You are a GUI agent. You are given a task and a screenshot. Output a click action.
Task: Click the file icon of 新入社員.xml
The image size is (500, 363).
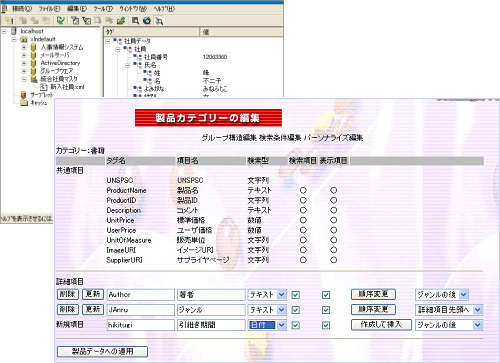(44, 87)
